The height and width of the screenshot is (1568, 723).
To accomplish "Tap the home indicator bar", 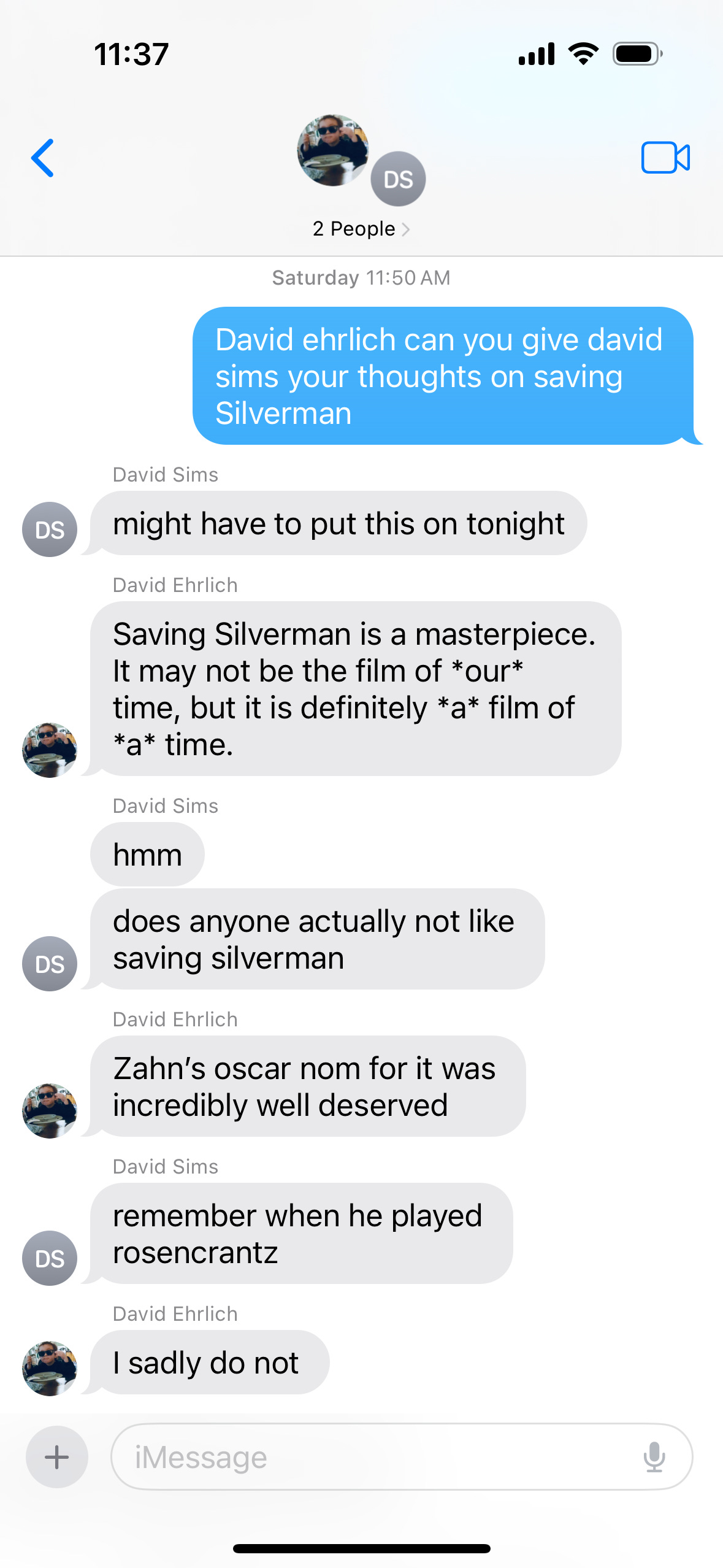I will click(x=362, y=1548).
